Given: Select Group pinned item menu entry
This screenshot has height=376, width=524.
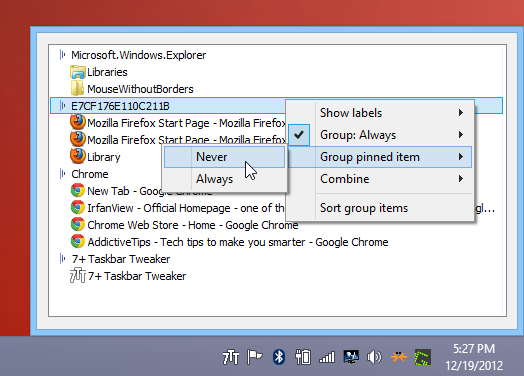Looking at the screenshot, I should (380, 157).
